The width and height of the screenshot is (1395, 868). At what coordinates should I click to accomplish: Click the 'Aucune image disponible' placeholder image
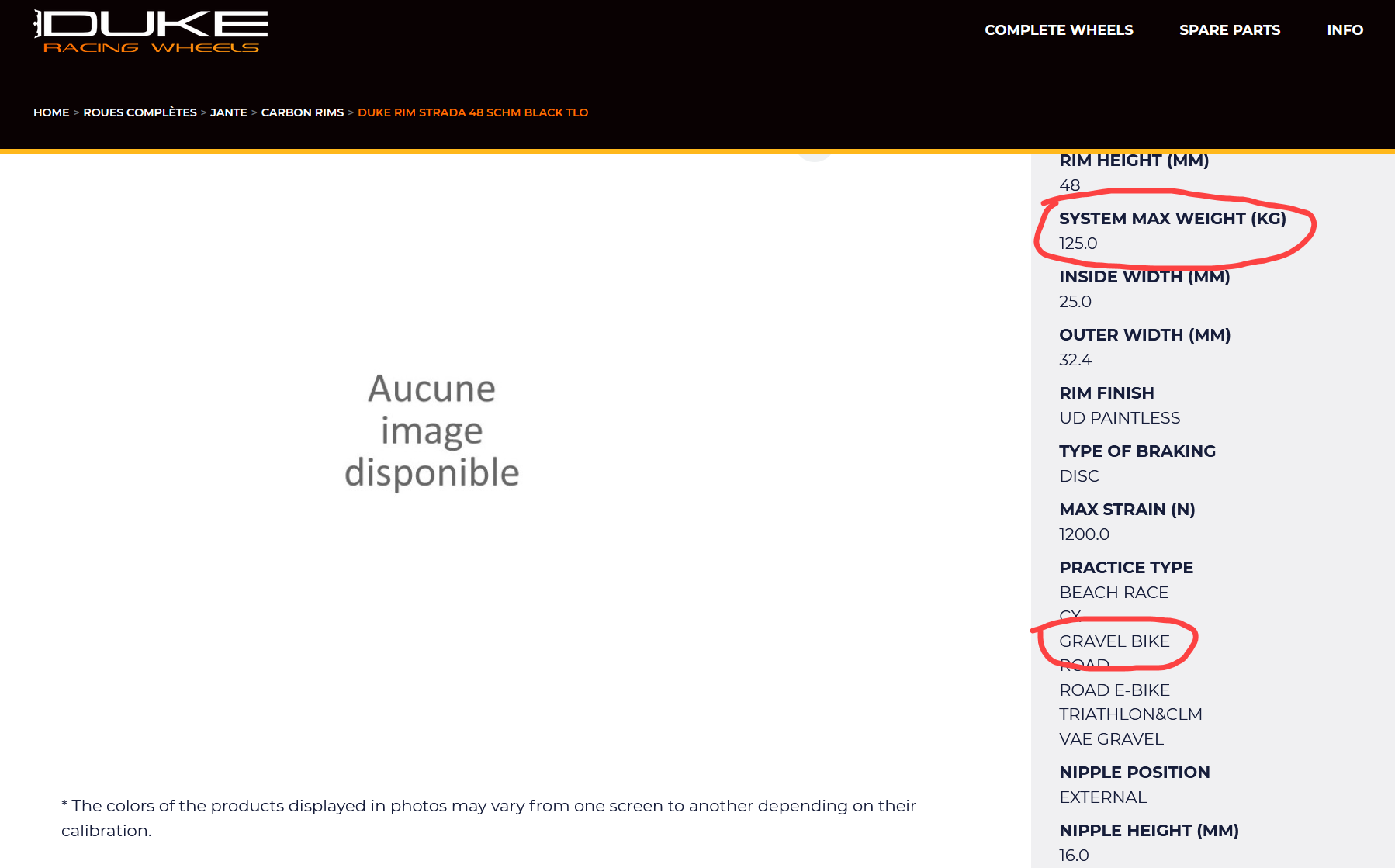pyautogui.click(x=431, y=431)
